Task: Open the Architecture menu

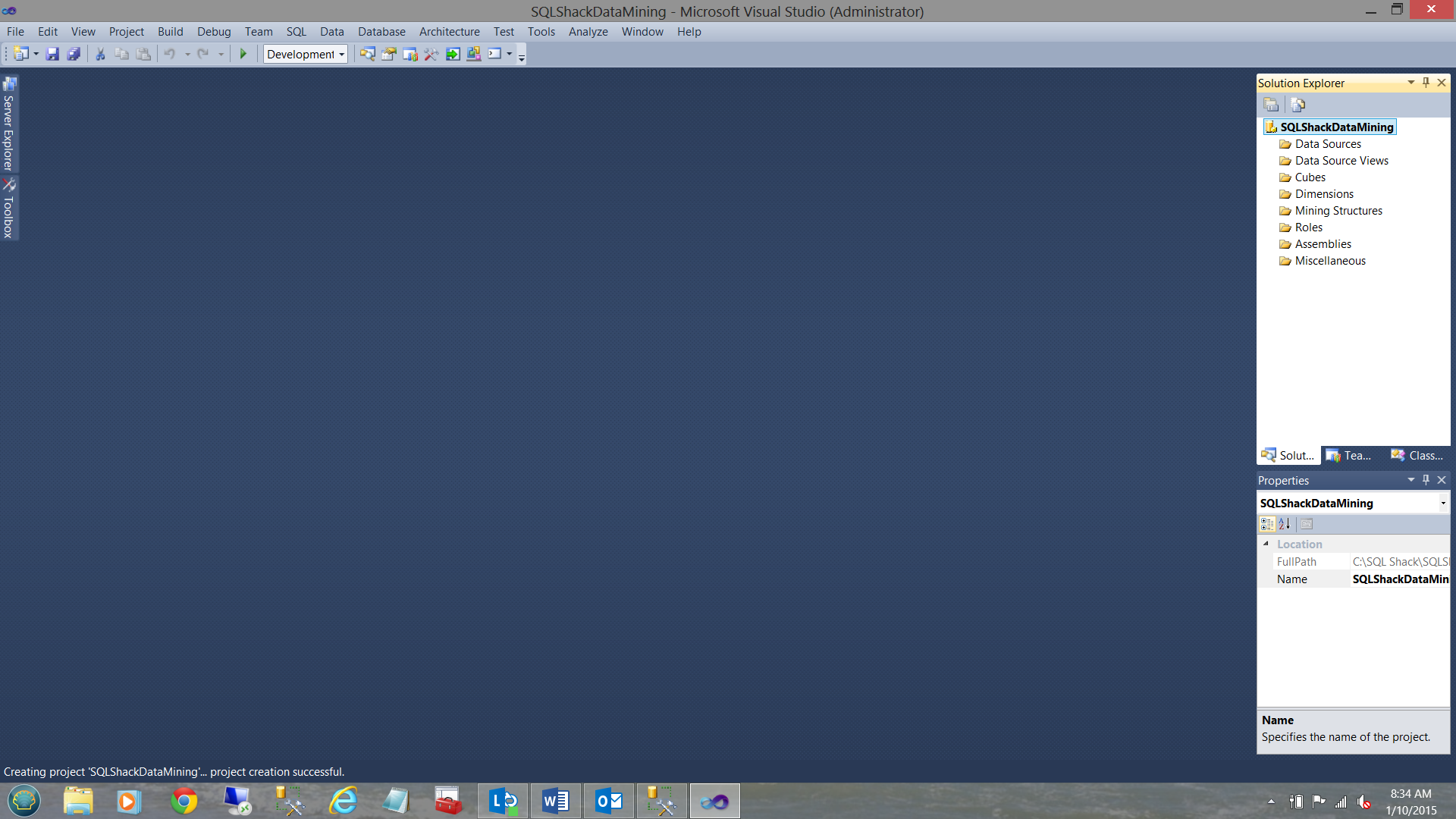Action: point(449,32)
